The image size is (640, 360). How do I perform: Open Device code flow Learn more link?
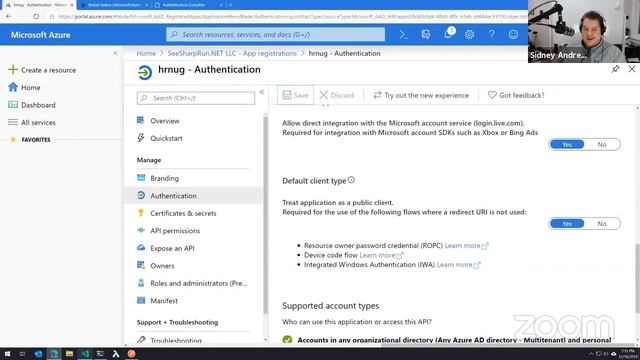pyautogui.click(x=381, y=256)
